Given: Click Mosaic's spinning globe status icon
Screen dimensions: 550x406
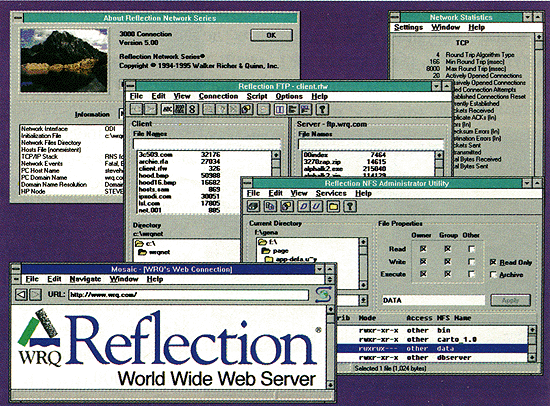Looking at the screenshot, I should (323, 294).
